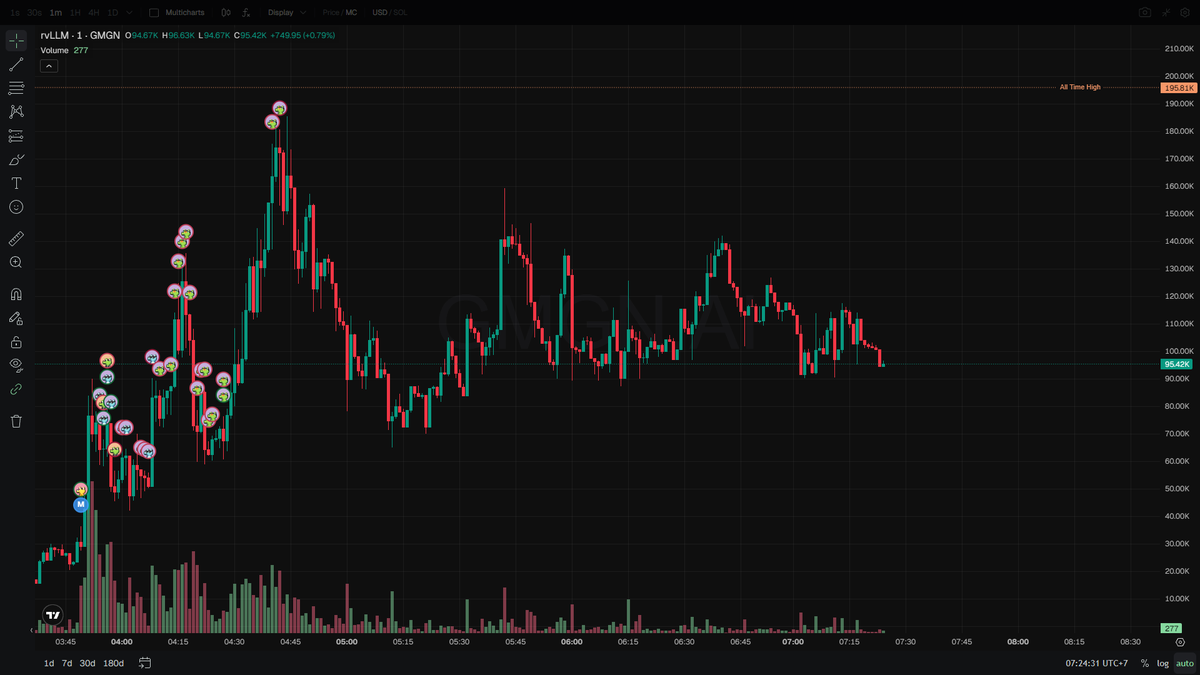Open the forecasting and measurement tools

(16, 136)
